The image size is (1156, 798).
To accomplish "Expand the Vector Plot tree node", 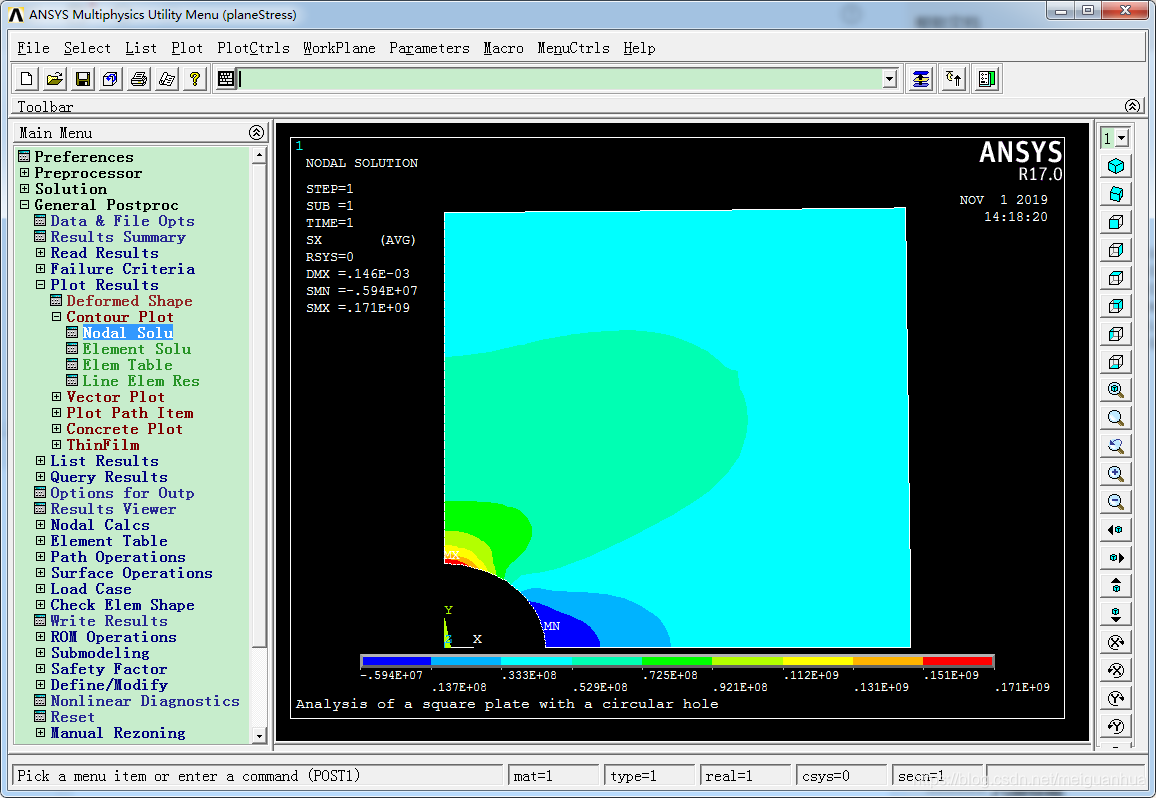I will (x=56, y=397).
